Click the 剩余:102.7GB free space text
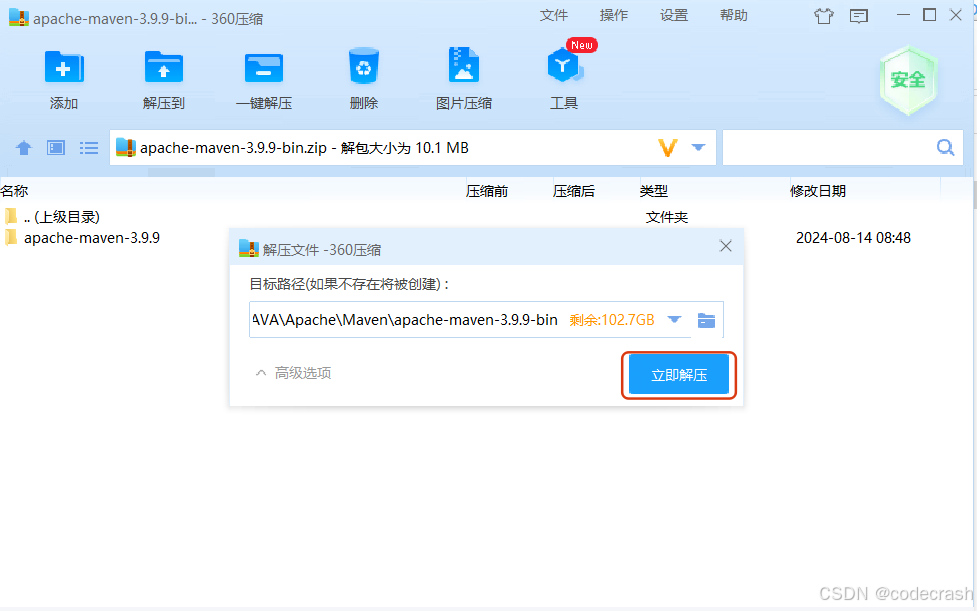The width and height of the screenshot is (977, 611). [612, 320]
